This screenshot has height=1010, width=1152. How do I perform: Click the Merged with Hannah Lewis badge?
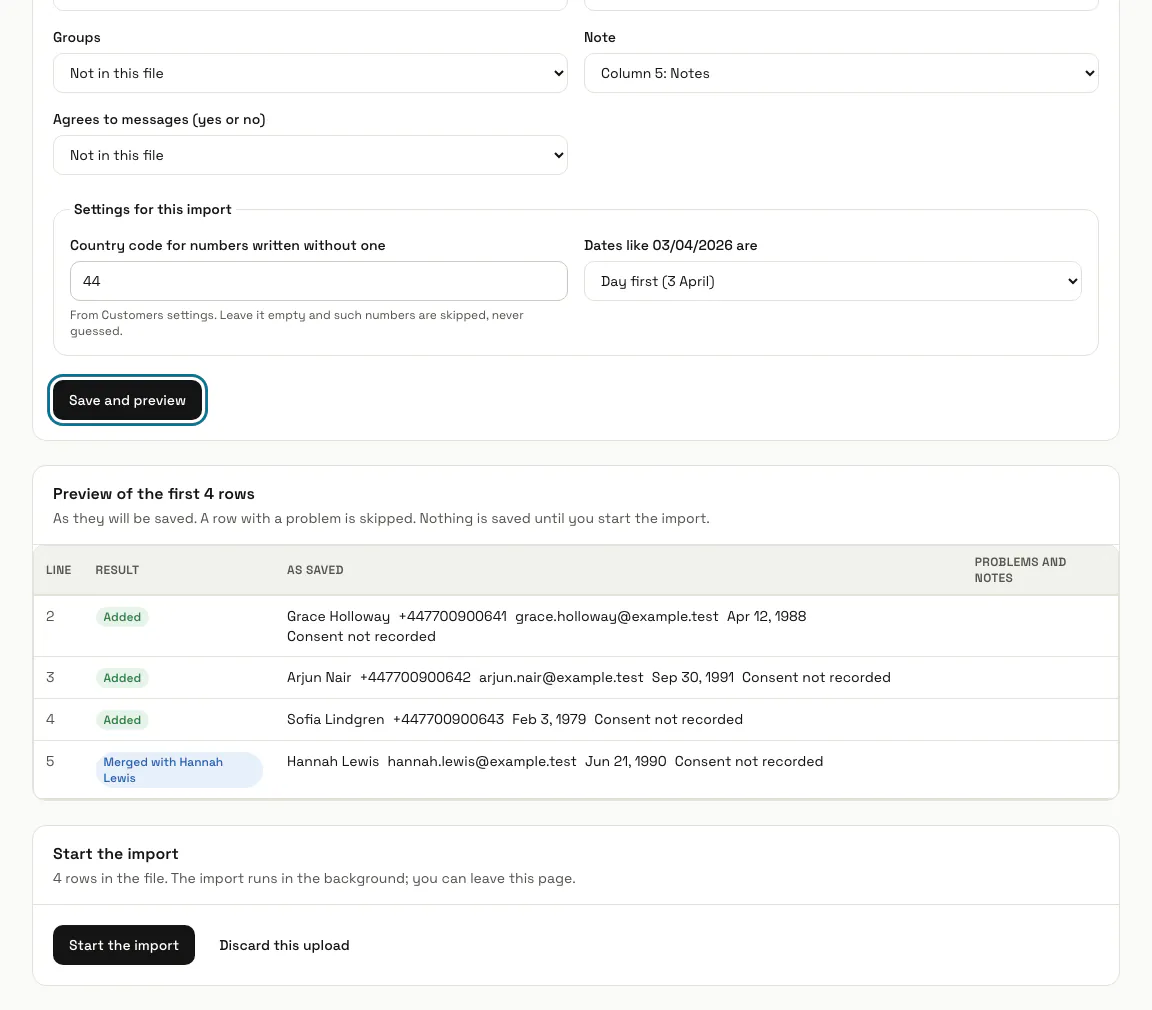[x=179, y=770]
